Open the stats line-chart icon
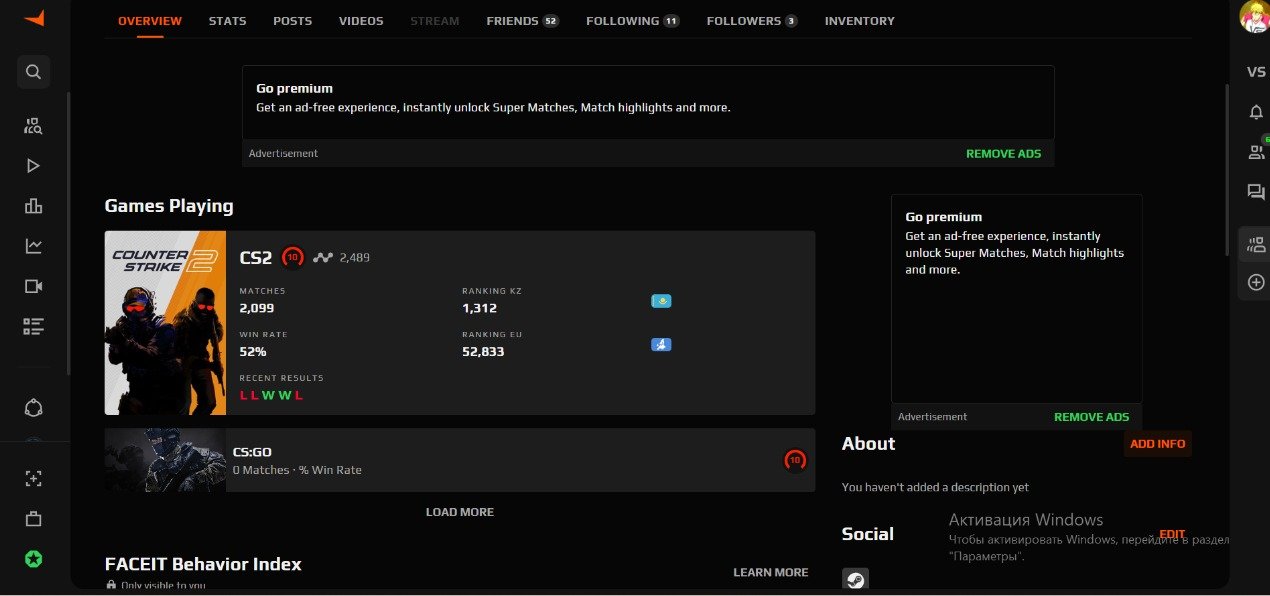Screen dimensions: 1270x596 (x=33, y=245)
